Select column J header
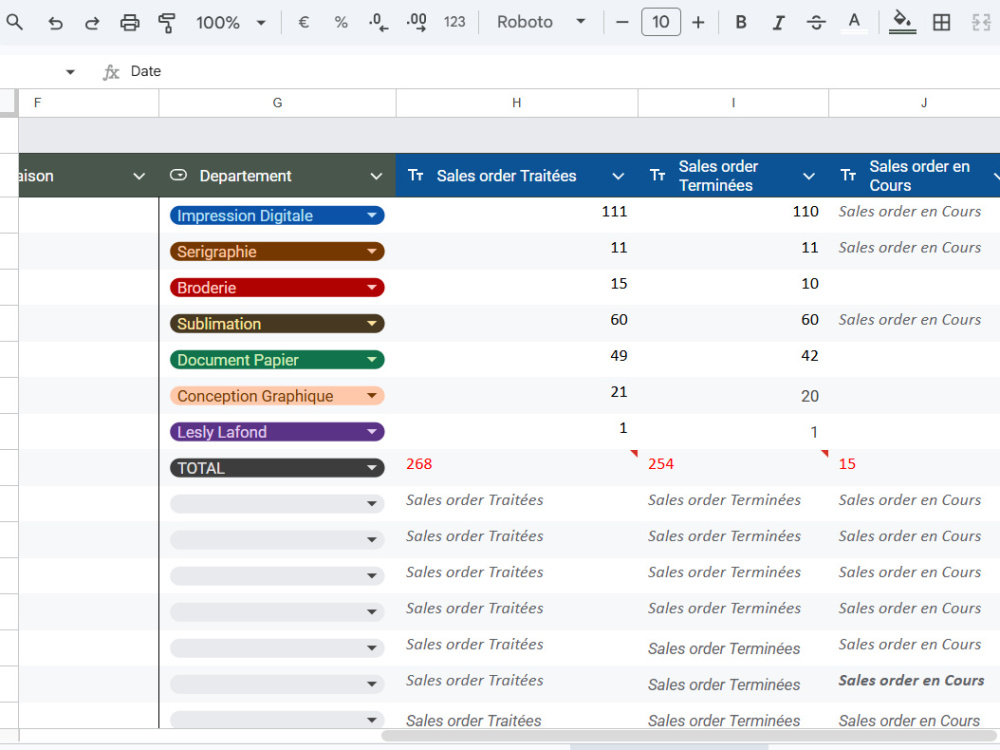This screenshot has height=750, width=1000. [915, 103]
